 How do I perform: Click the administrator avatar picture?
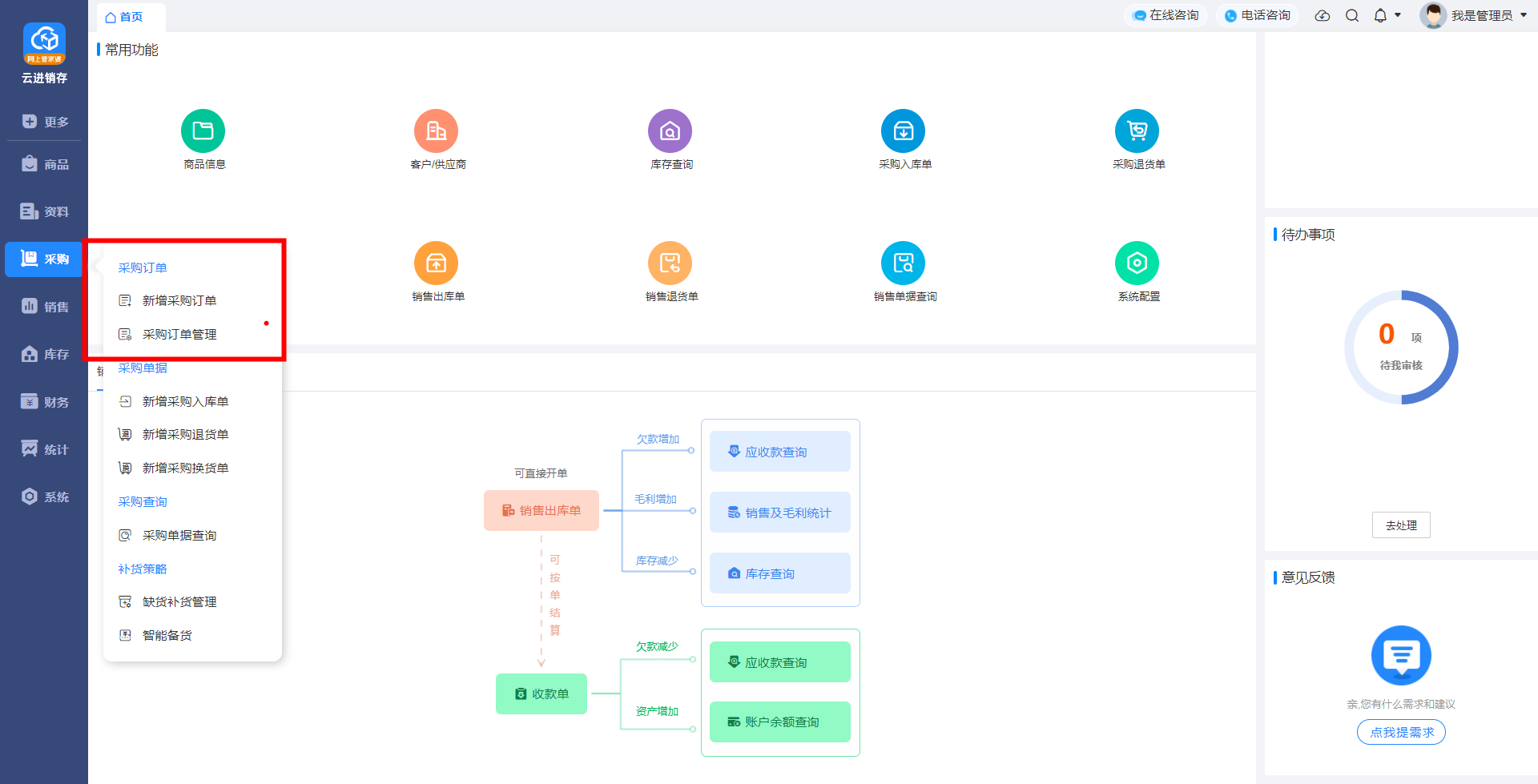(x=1432, y=15)
